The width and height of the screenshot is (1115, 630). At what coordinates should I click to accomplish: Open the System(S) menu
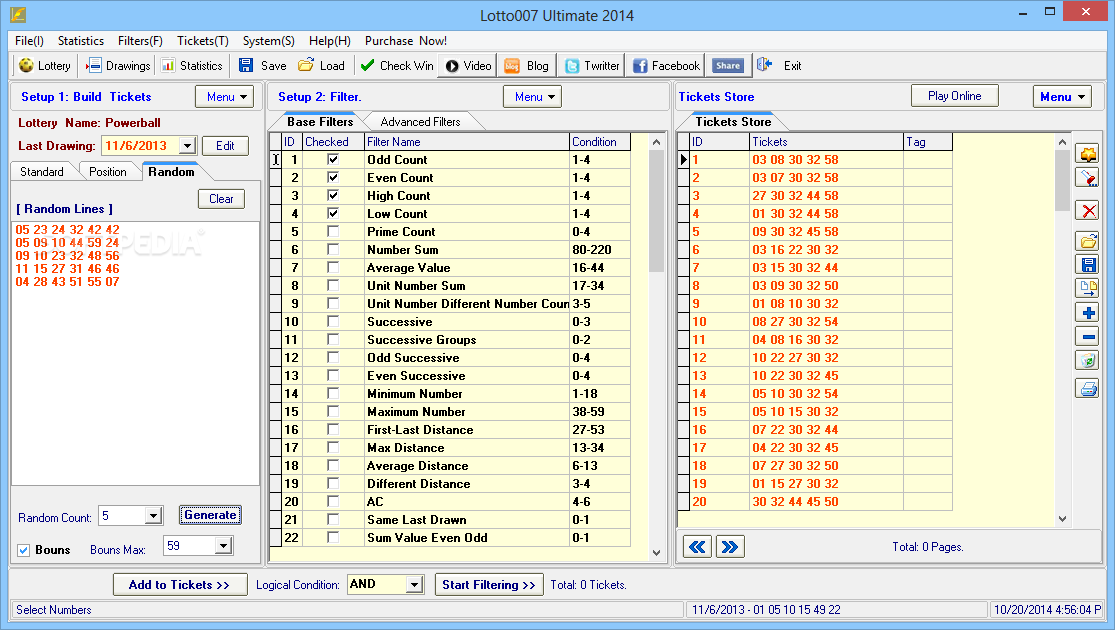[268, 41]
